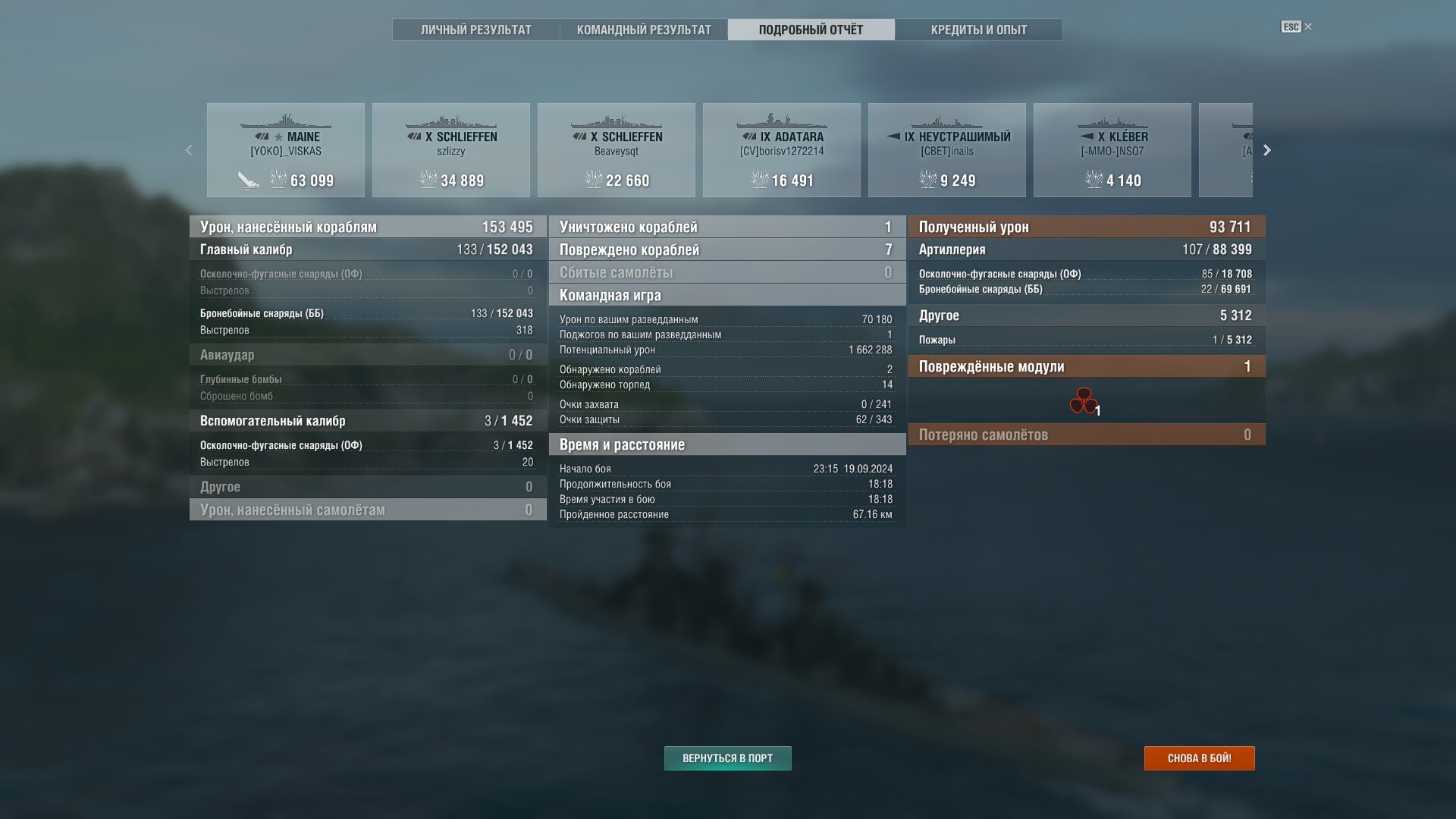Image resolution: width=1456 pixels, height=819 pixels.
Task: Open the КОМАНДНЫЙ РЕЗУЛЬТАТ tab
Action: [644, 30]
